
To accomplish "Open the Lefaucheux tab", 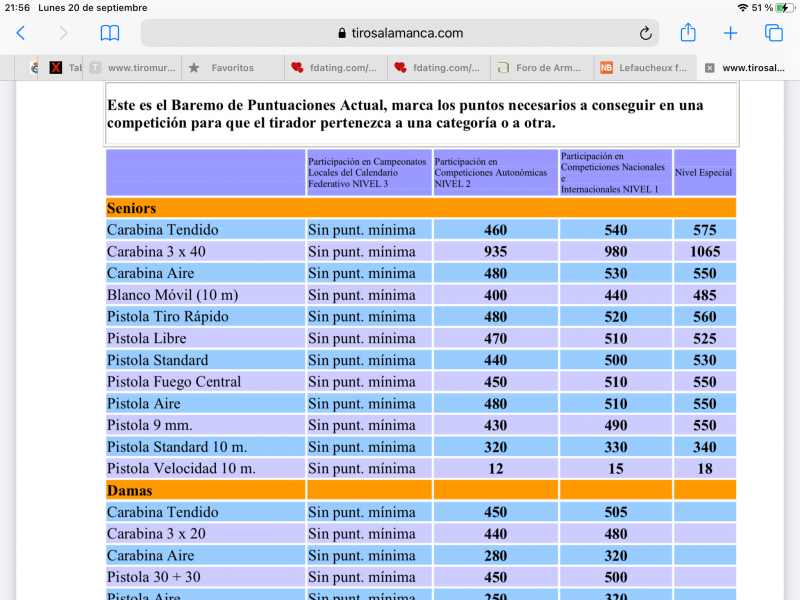I will click(645, 68).
